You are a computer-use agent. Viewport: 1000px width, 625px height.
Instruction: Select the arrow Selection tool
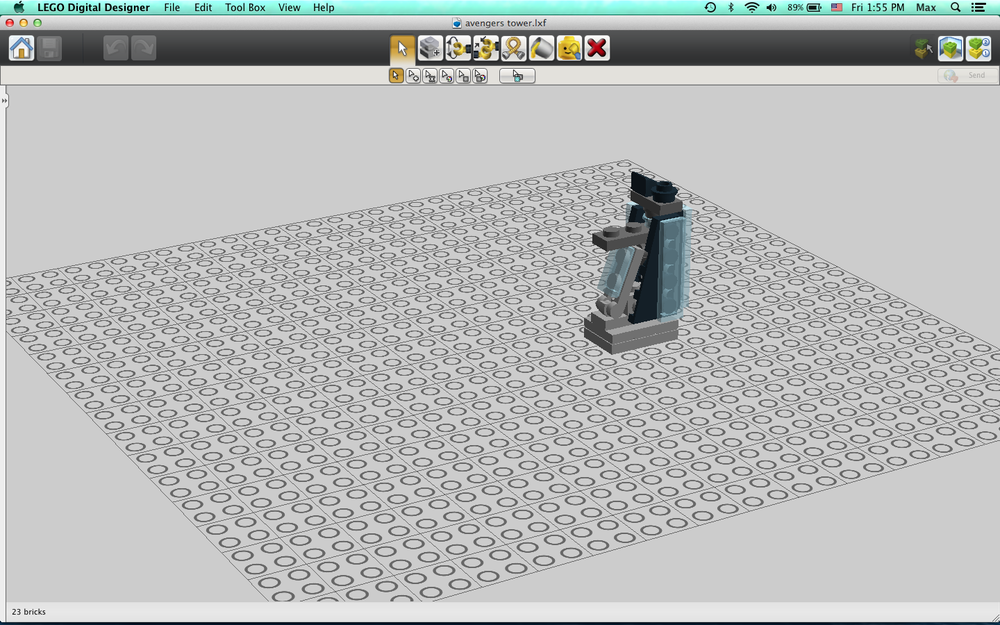coord(402,48)
